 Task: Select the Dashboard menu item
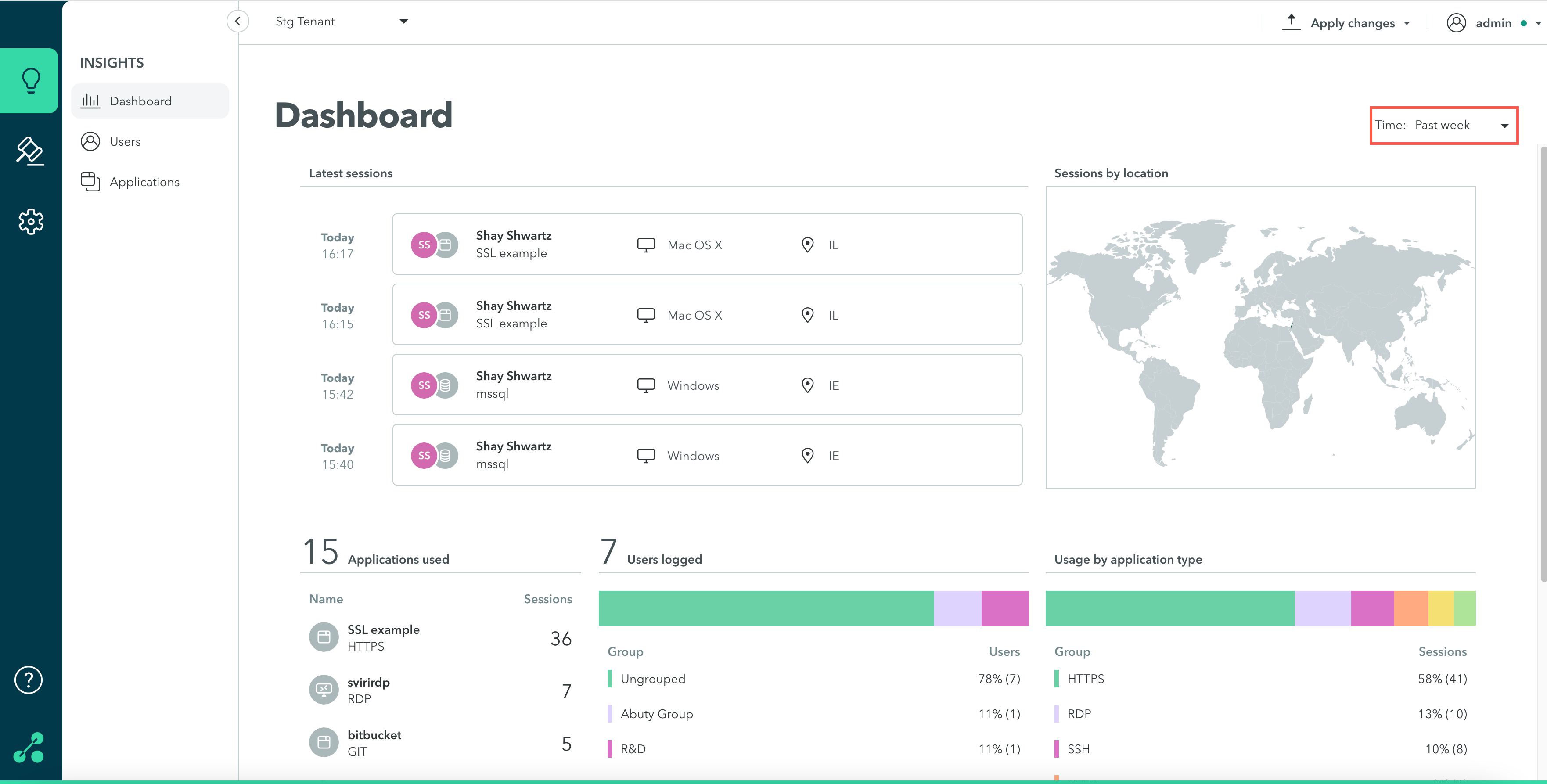140,101
